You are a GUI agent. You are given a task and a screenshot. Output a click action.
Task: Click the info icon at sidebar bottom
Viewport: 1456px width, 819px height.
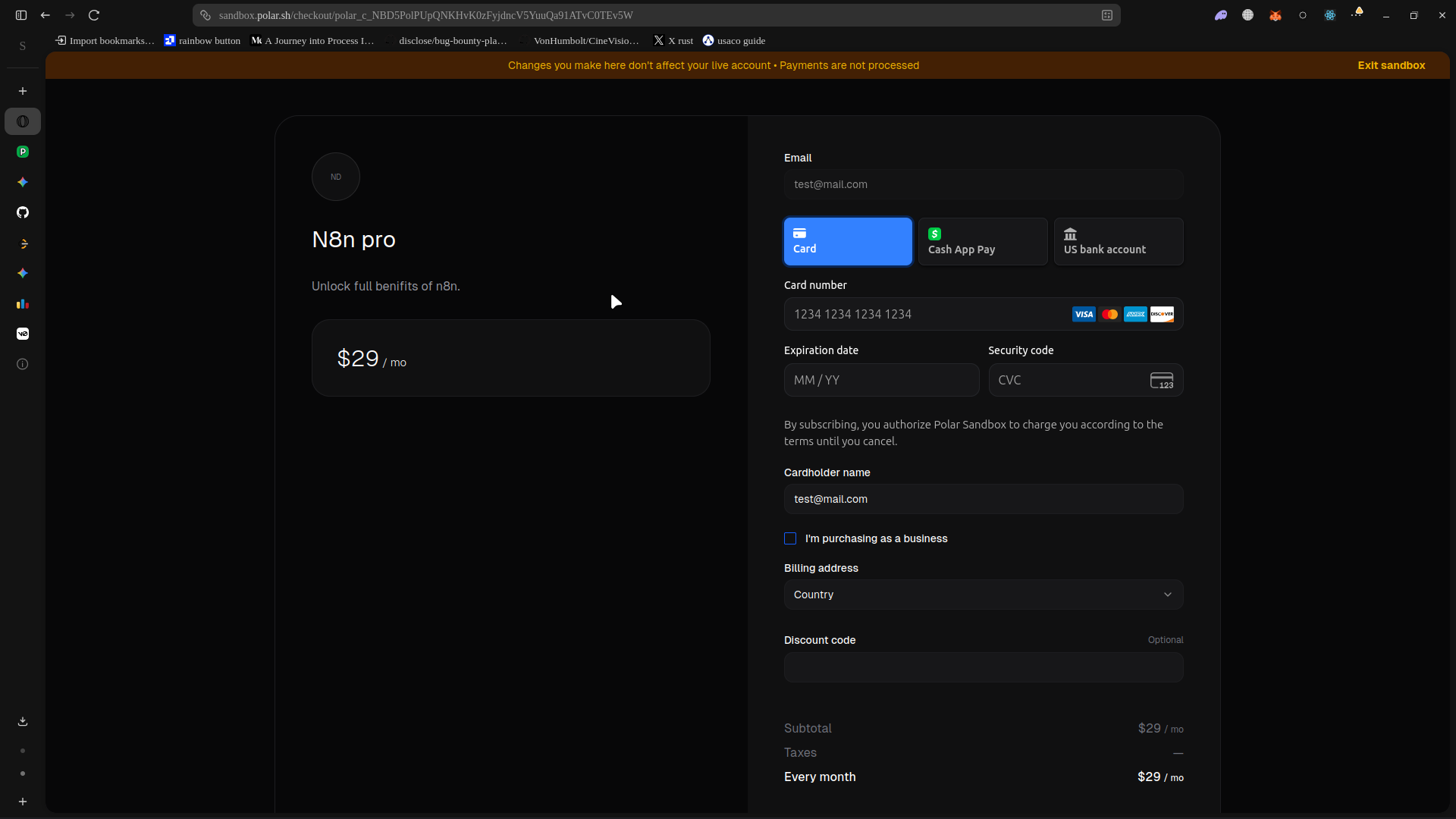pyautogui.click(x=23, y=364)
